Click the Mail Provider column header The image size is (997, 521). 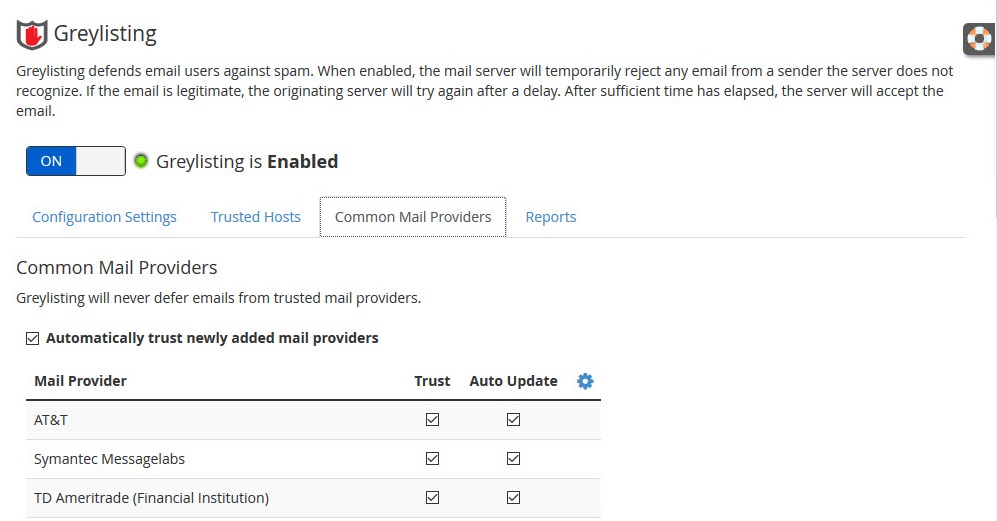coord(80,381)
